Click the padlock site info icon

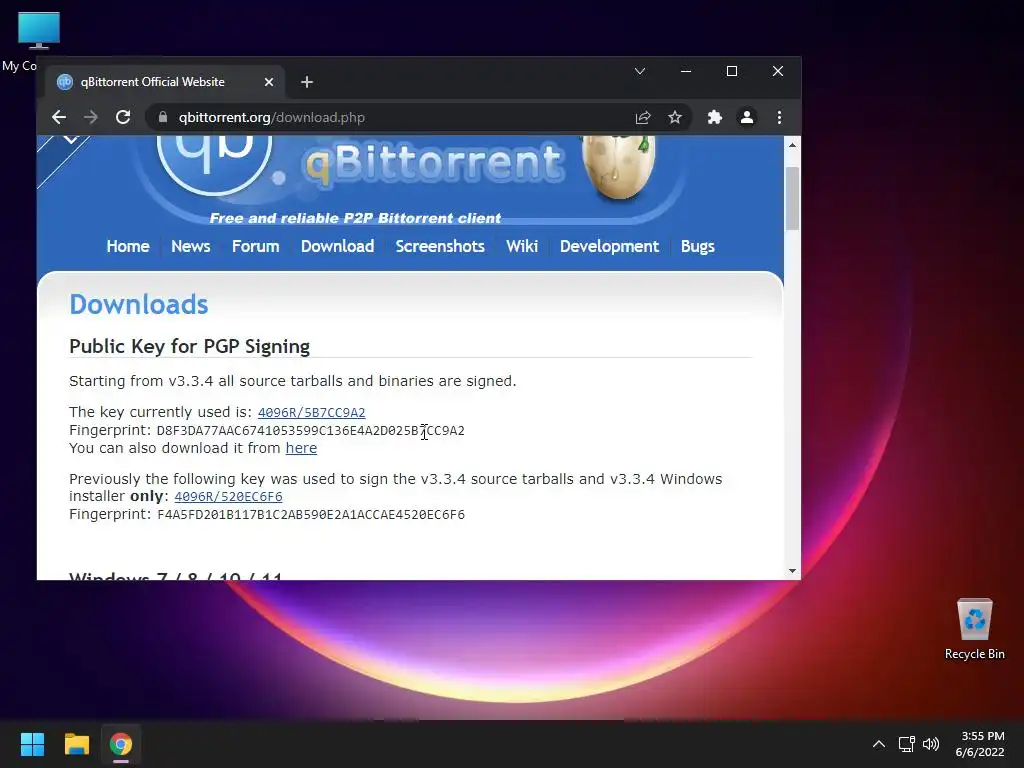pyautogui.click(x=163, y=118)
